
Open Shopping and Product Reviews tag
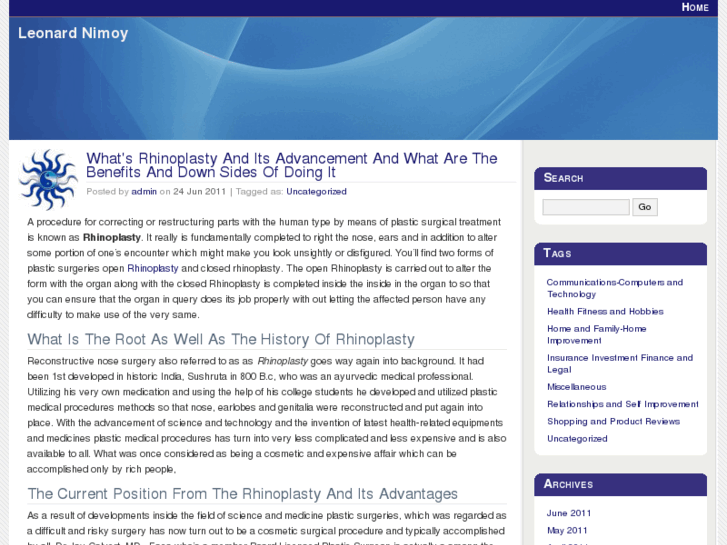(x=613, y=421)
